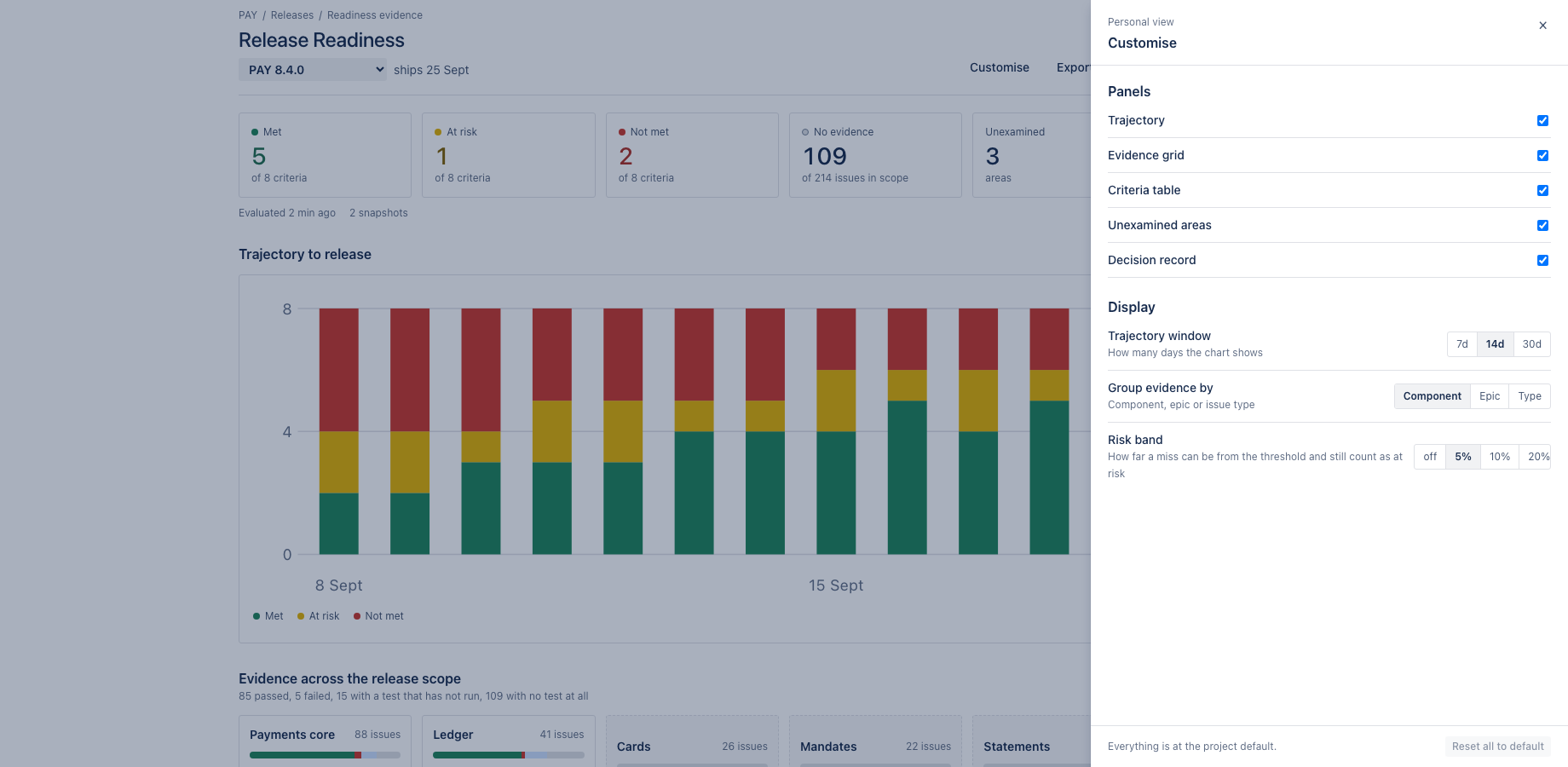Open the PAY 8.4.0 release dropdown
Image resolution: width=1568 pixels, height=767 pixels.
pyautogui.click(x=313, y=70)
